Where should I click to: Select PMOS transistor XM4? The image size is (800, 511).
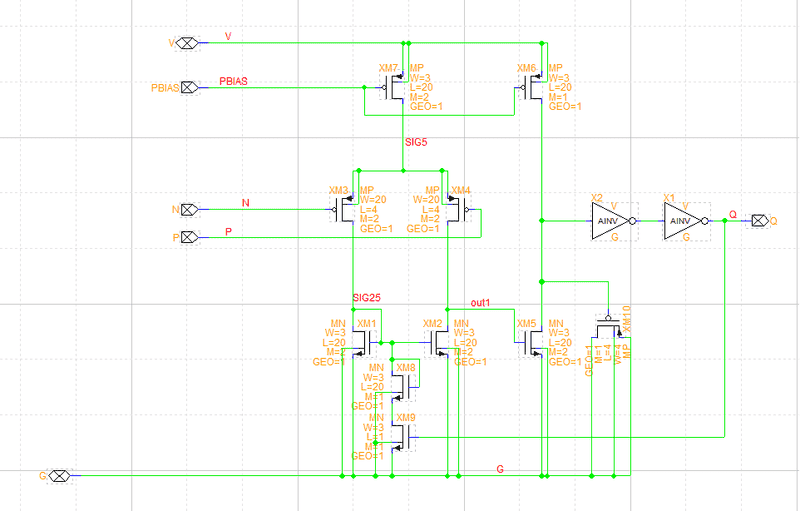point(458,209)
